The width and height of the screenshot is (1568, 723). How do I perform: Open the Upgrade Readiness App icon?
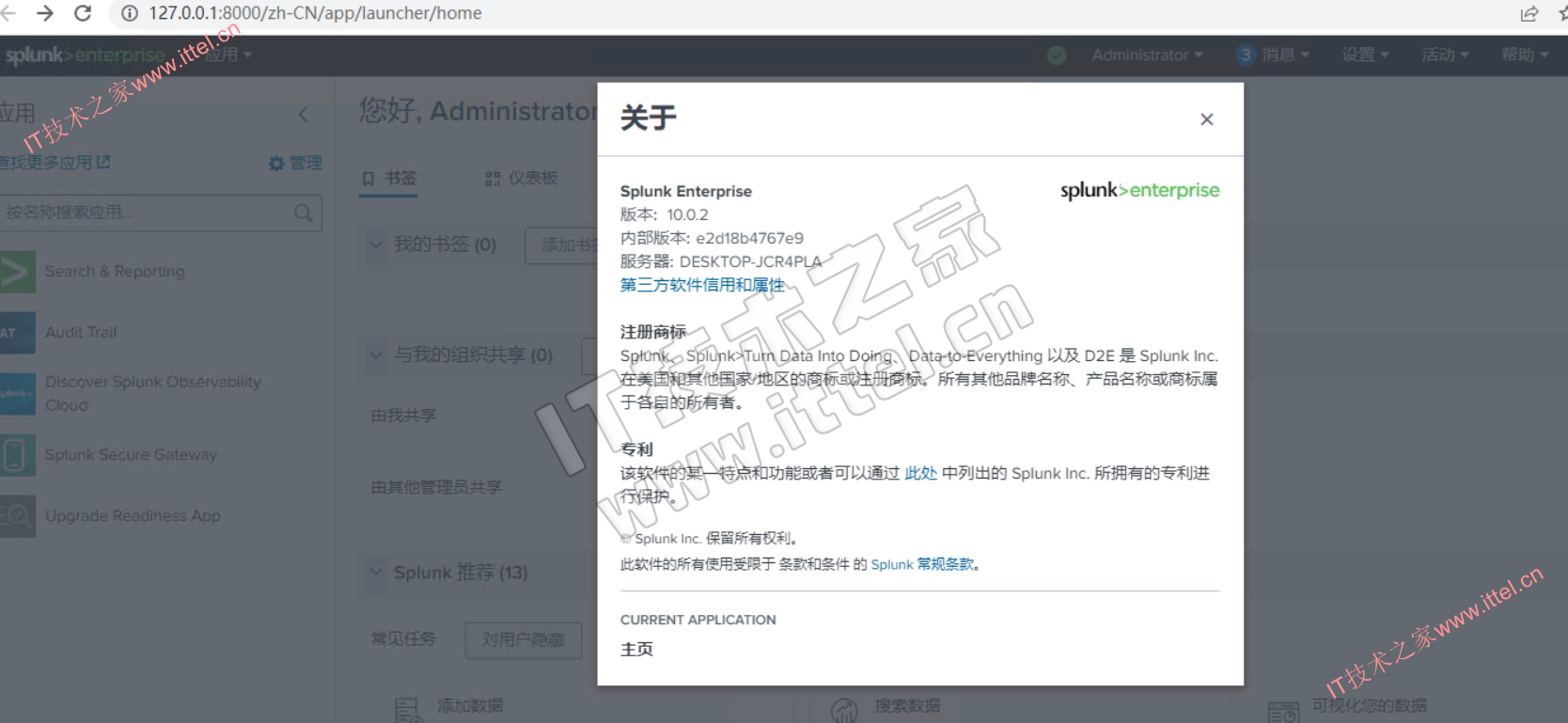coord(17,516)
